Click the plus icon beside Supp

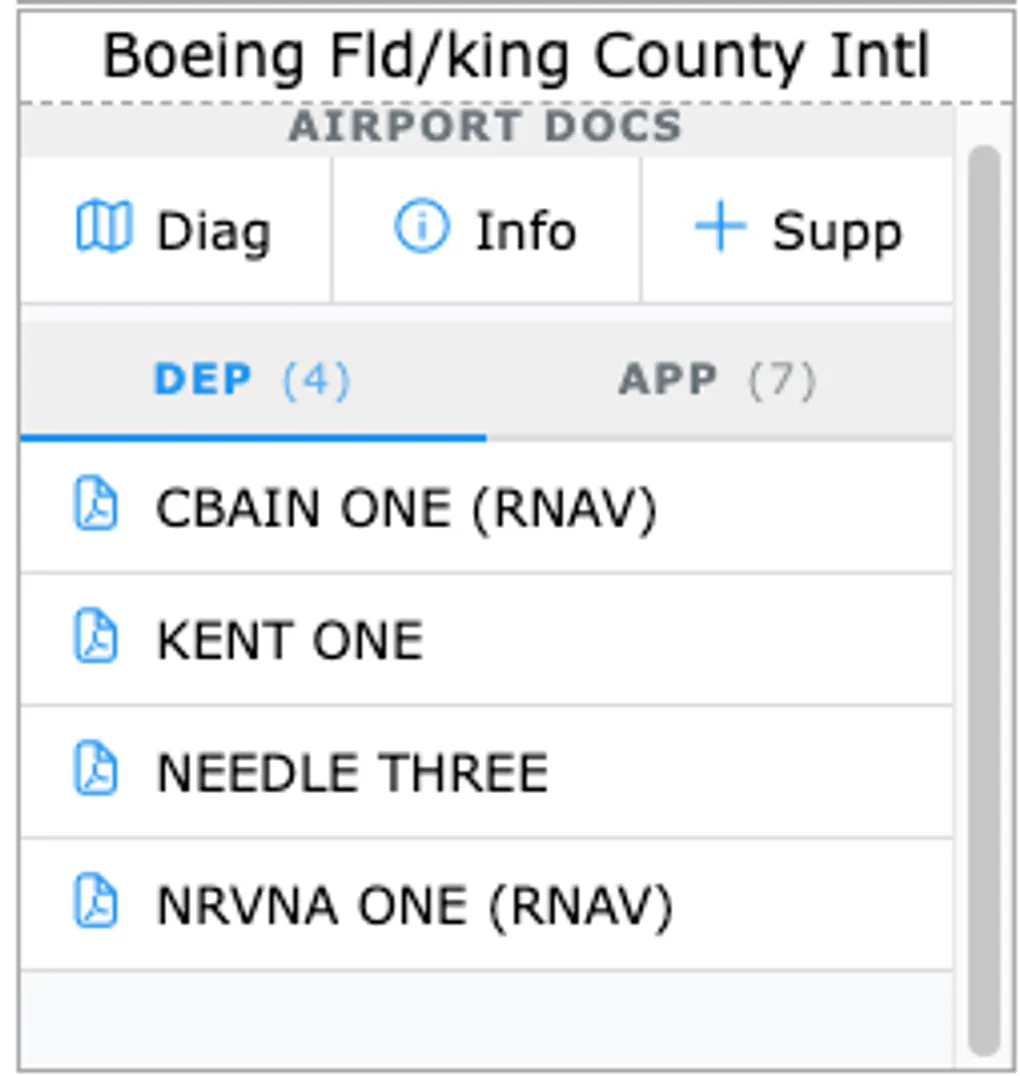click(720, 227)
